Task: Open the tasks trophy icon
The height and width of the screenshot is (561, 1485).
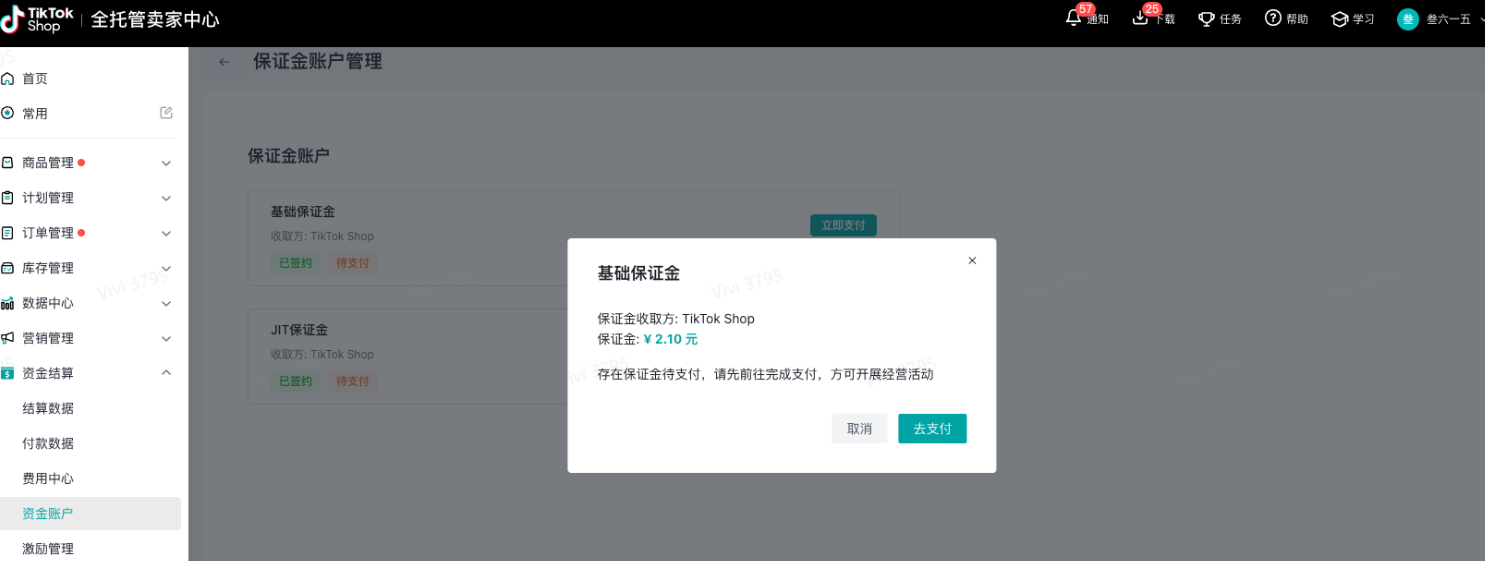Action: tap(1207, 19)
